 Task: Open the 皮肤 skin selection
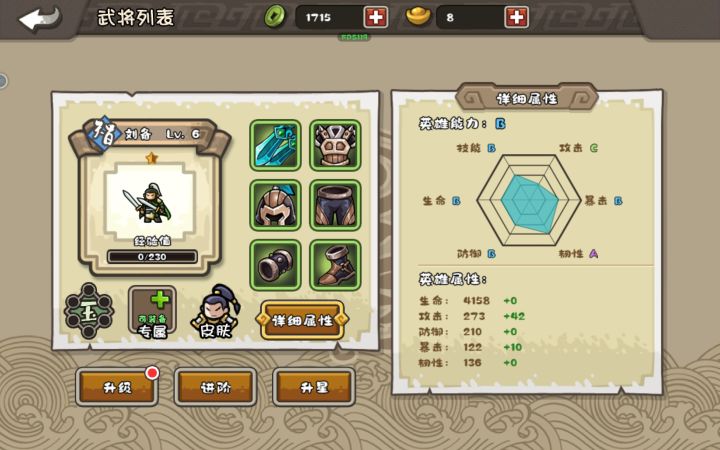[x=215, y=311]
